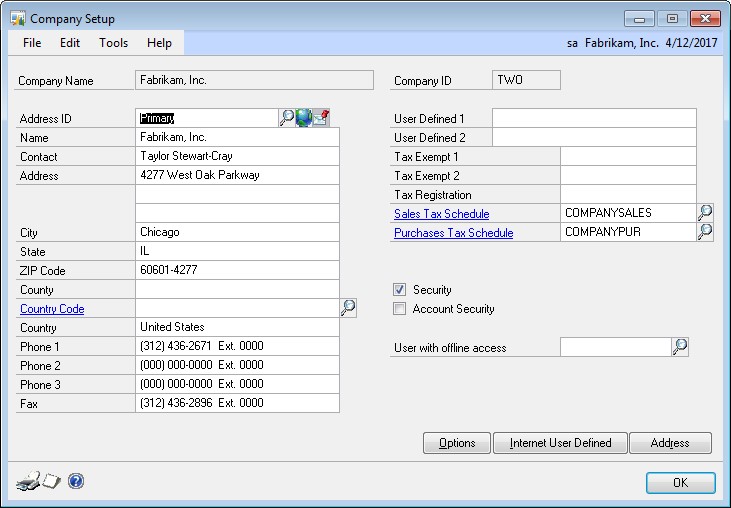Click the User Defined 2 field

pyautogui.click(x=594, y=137)
